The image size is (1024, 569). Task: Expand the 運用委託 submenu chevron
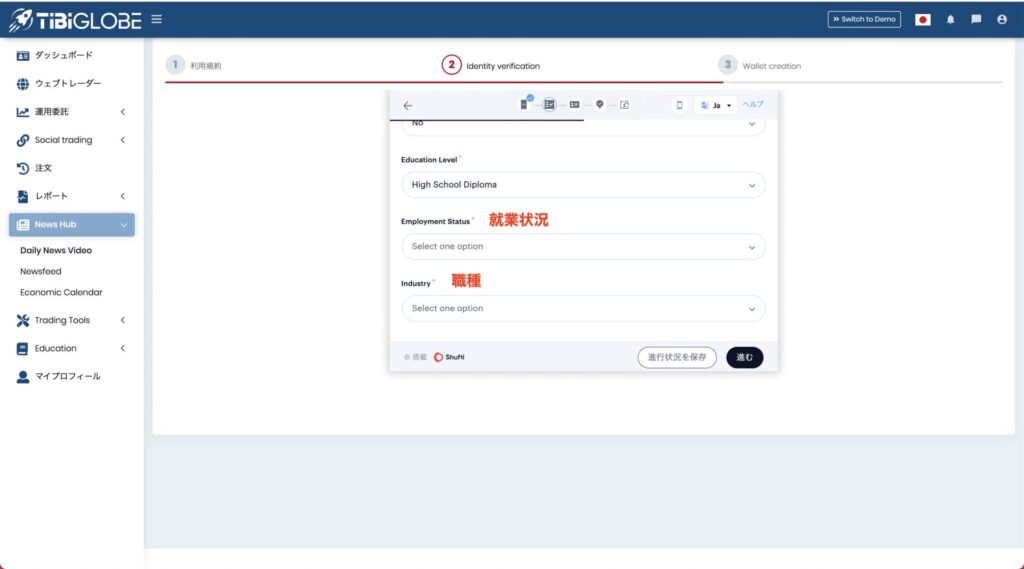pyautogui.click(x=123, y=112)
